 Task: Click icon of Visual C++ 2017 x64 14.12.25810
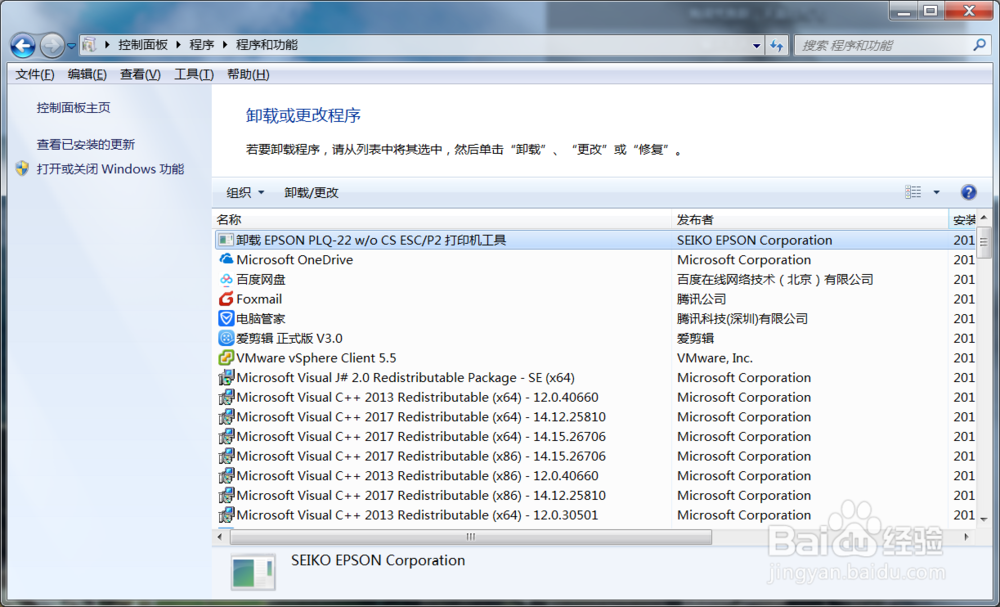point(226,417)
